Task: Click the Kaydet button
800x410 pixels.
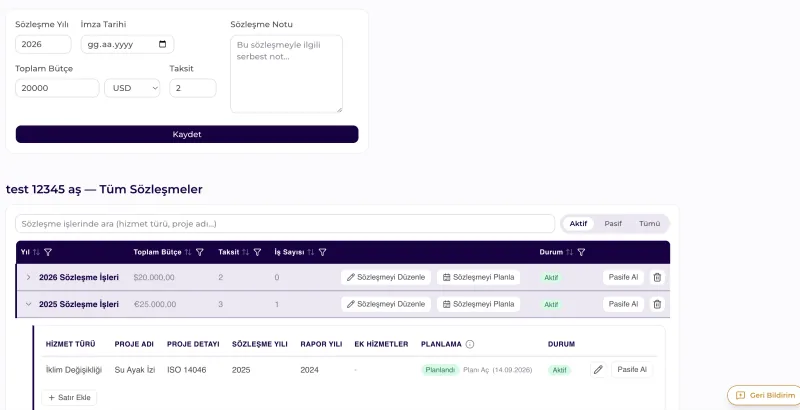Action: [187, 135]
